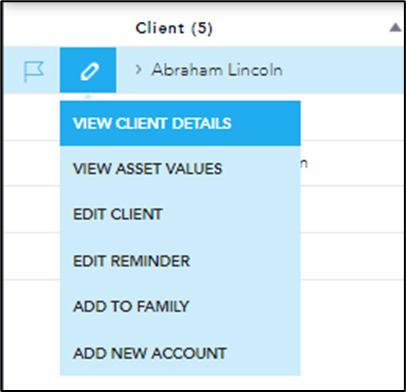Select Edit Client in the menu
406x392 pixels.
[180, 214]
